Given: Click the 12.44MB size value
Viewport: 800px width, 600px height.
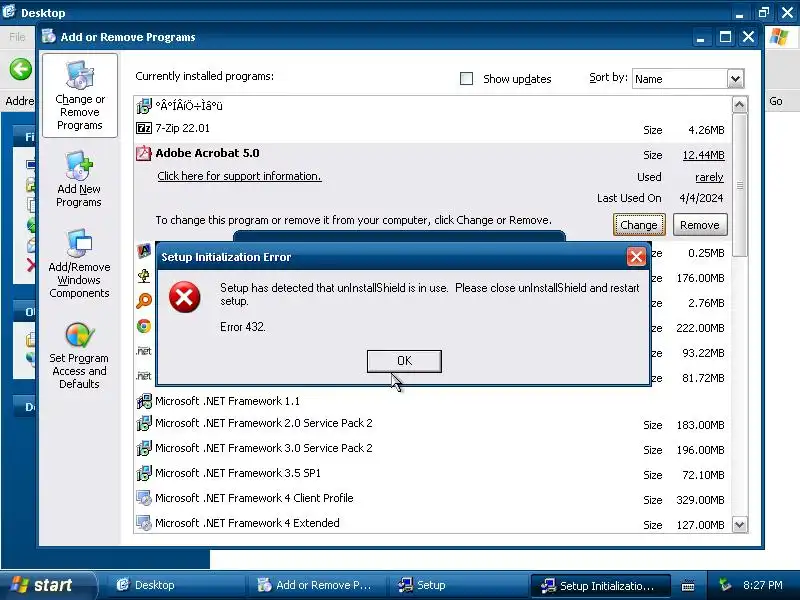Looking at the screenshot, I should point(704,155).
